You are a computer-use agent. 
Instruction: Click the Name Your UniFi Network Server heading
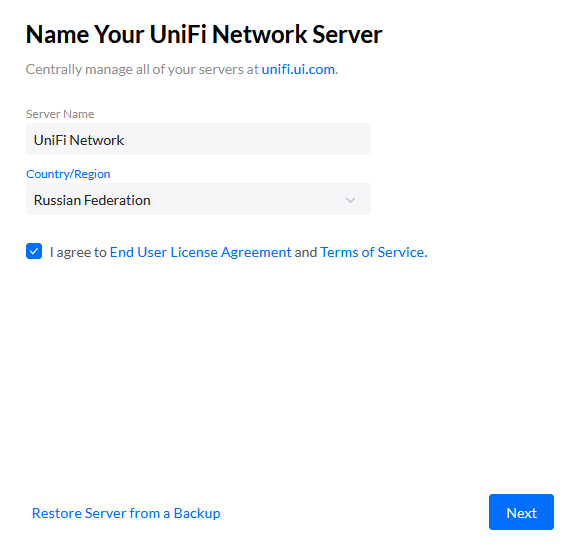click(x=204, y=35)
